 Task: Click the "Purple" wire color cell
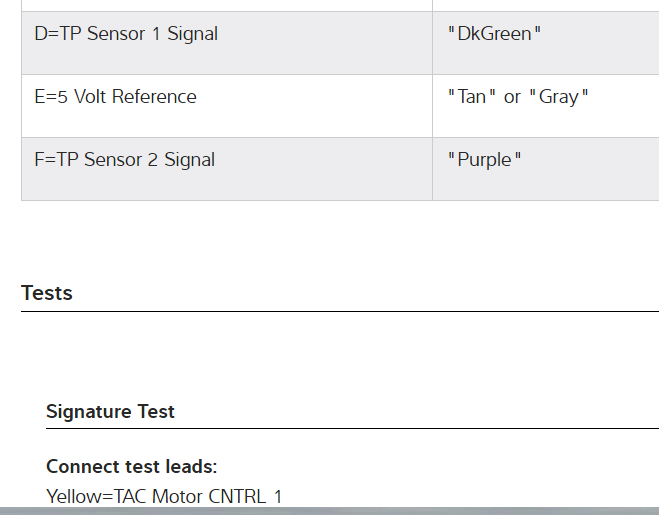(485, 160)
